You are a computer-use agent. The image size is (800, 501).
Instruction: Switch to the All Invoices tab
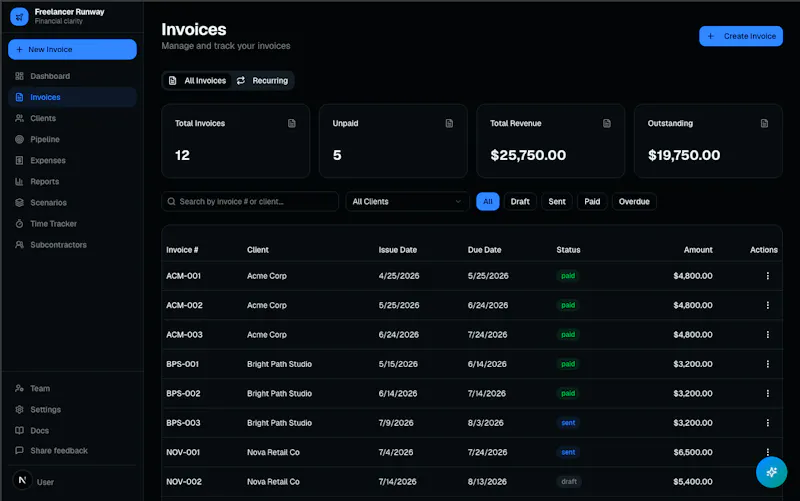(197, 81)
